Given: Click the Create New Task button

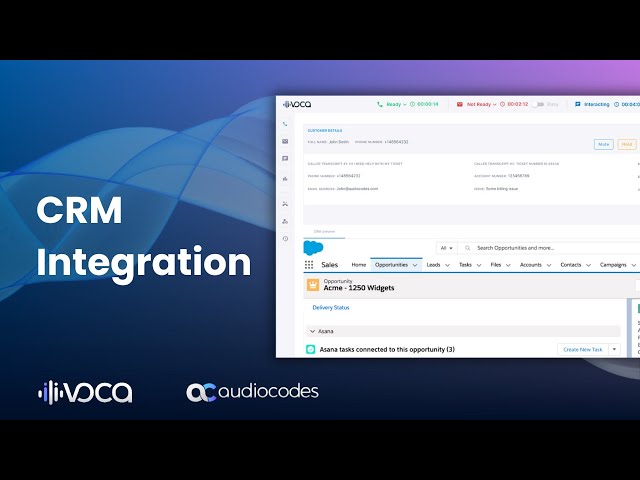Looking at the screenshot, I should pos(582,349).
